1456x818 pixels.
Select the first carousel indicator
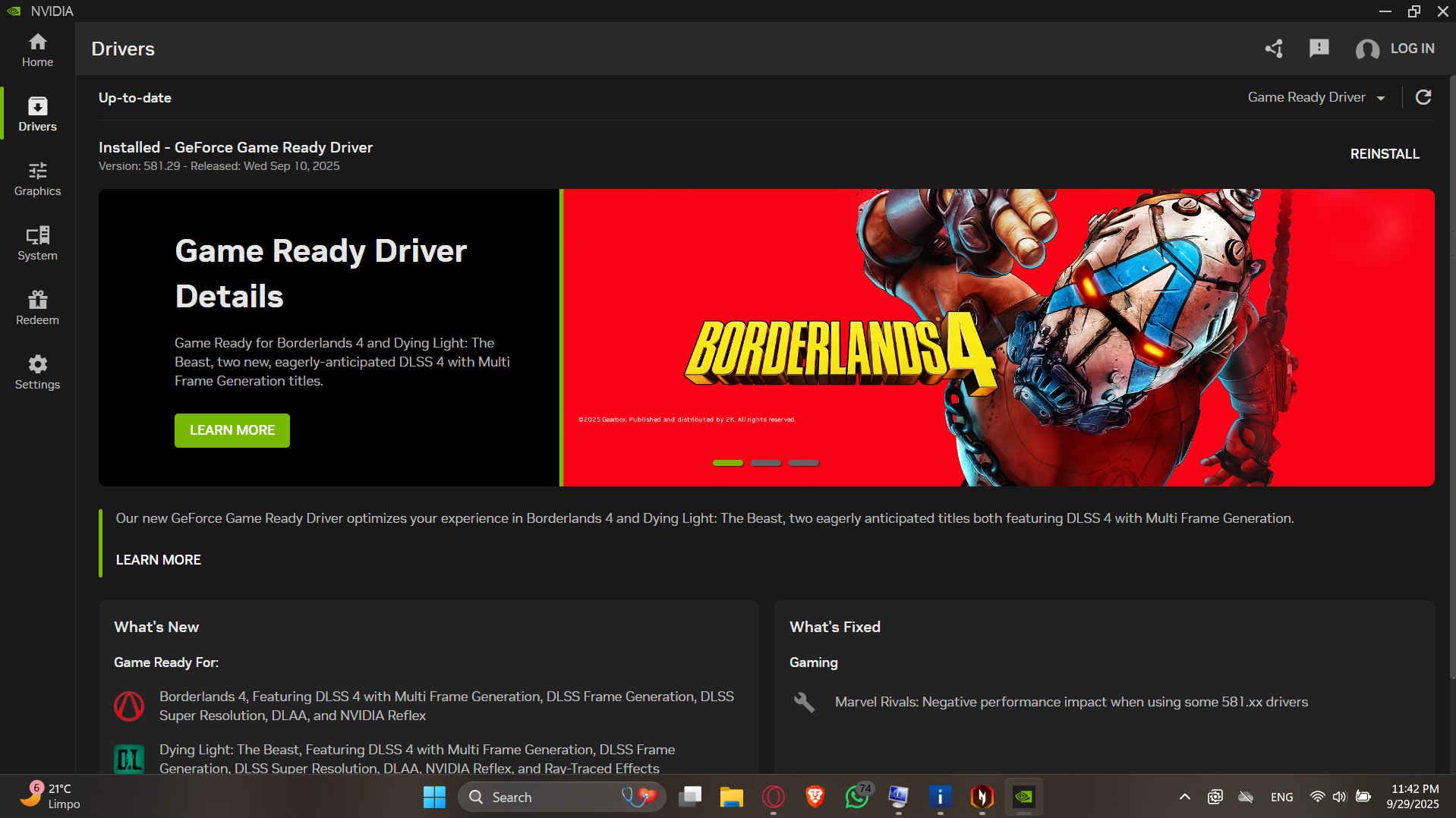pyautogui.click(x=728, y=463)
